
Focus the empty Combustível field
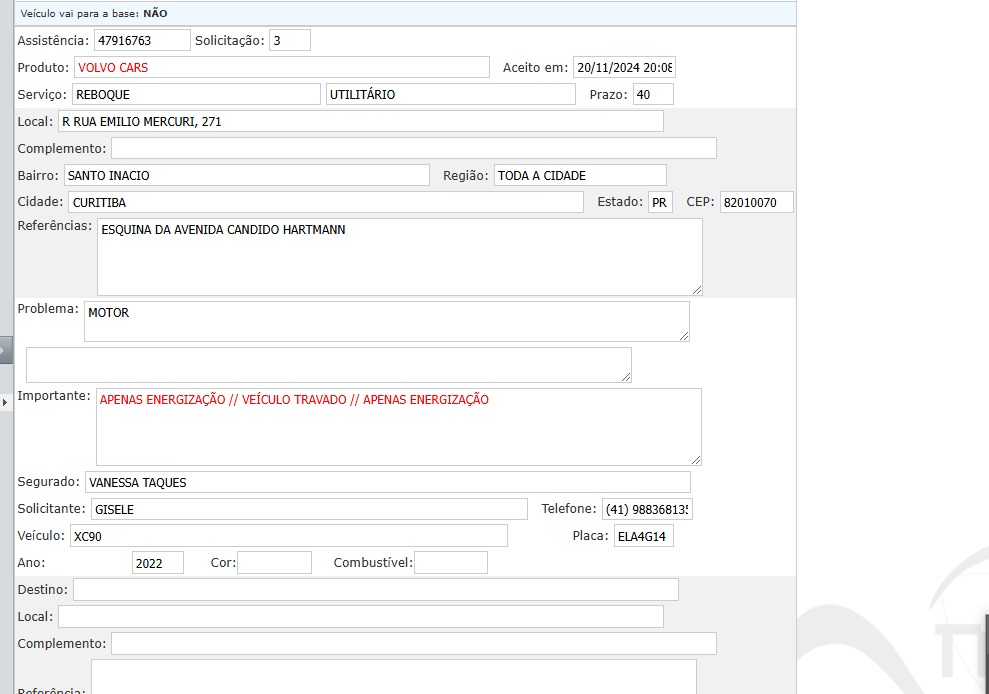pyautogui.click(x=450, y=563)
